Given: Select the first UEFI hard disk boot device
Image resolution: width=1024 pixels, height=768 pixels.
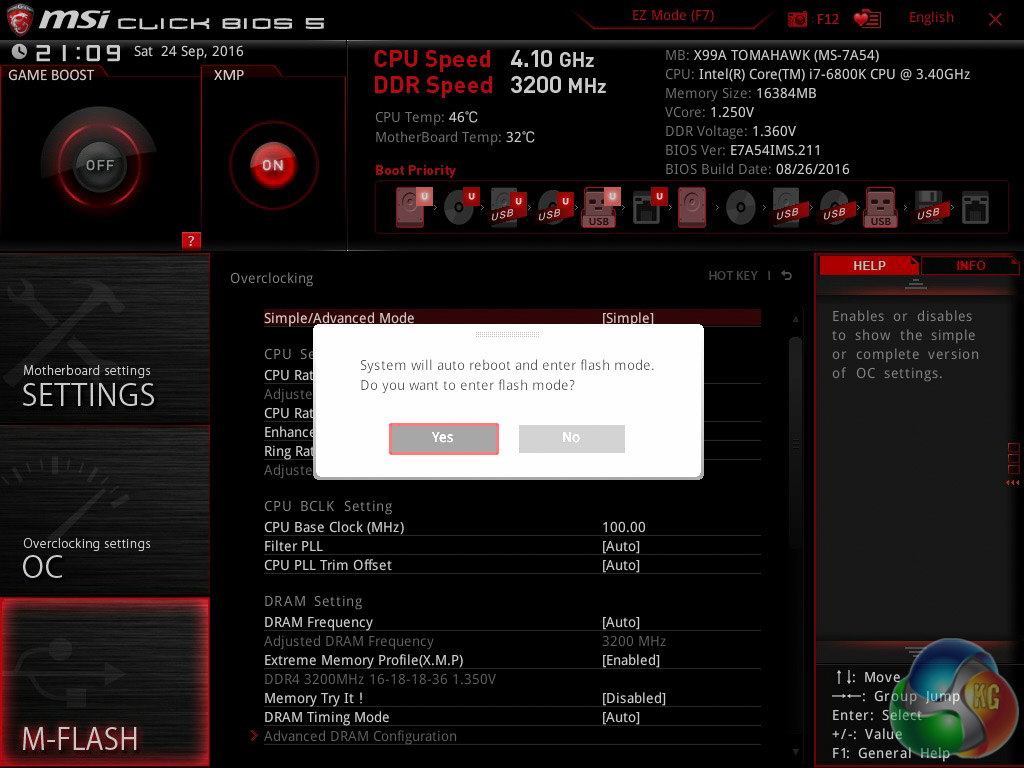Looking at the screenshot, I should pyautogui.click(x=413, y=207).
